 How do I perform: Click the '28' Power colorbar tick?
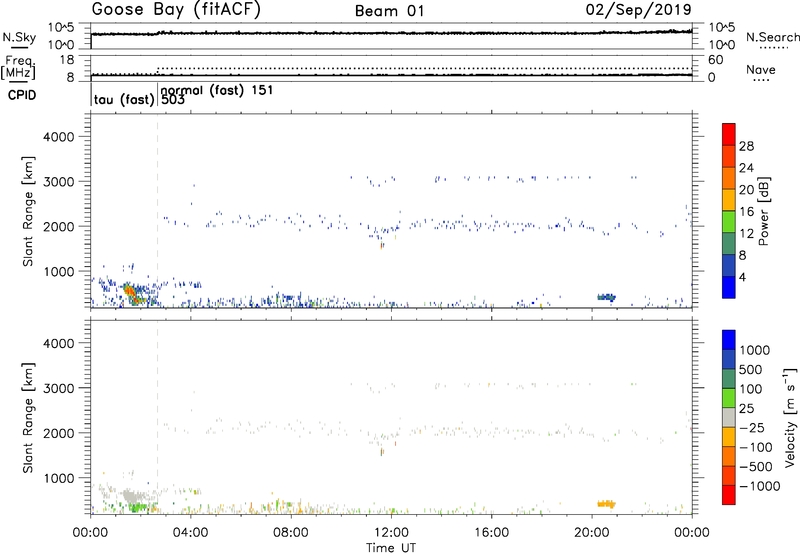click(746, 146)
